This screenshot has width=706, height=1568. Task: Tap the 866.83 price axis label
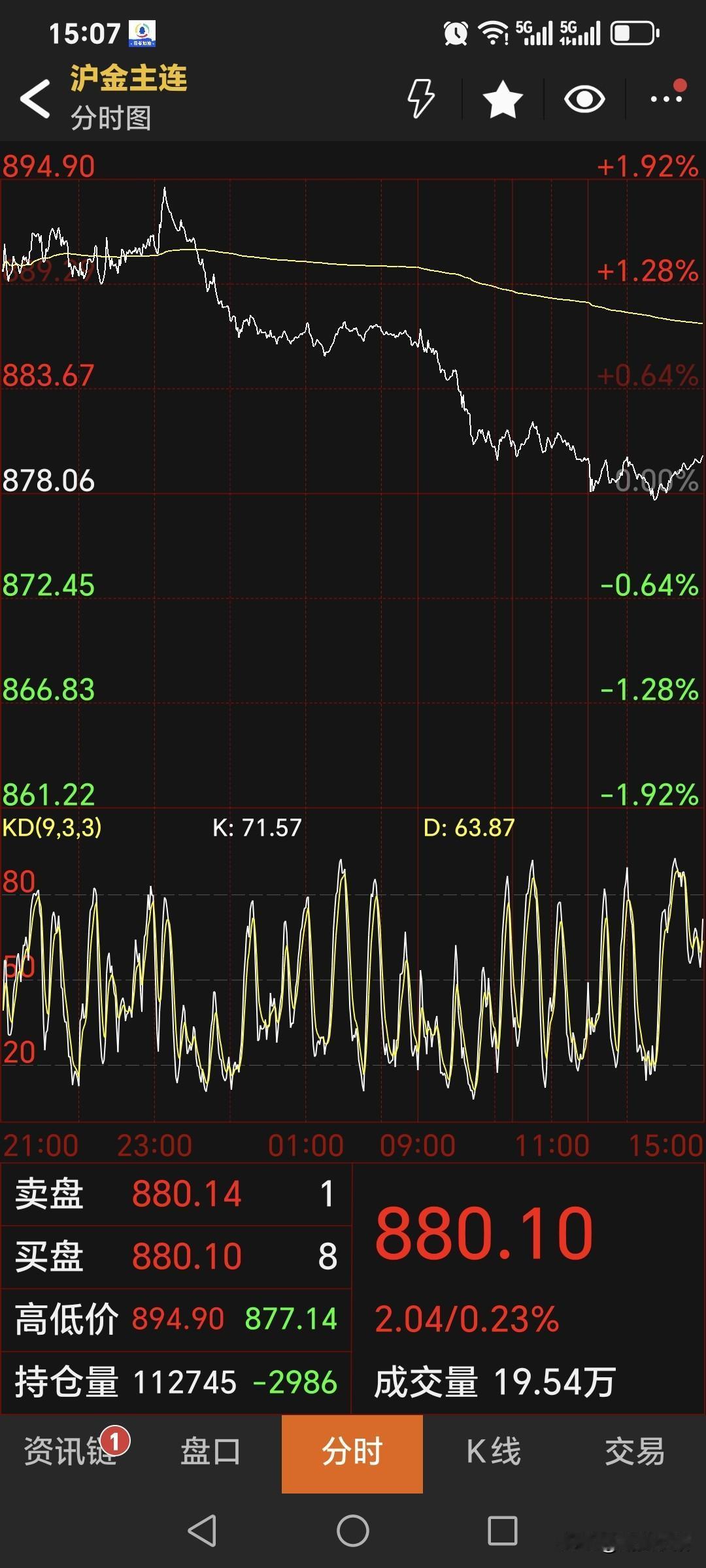pos(48,690)
